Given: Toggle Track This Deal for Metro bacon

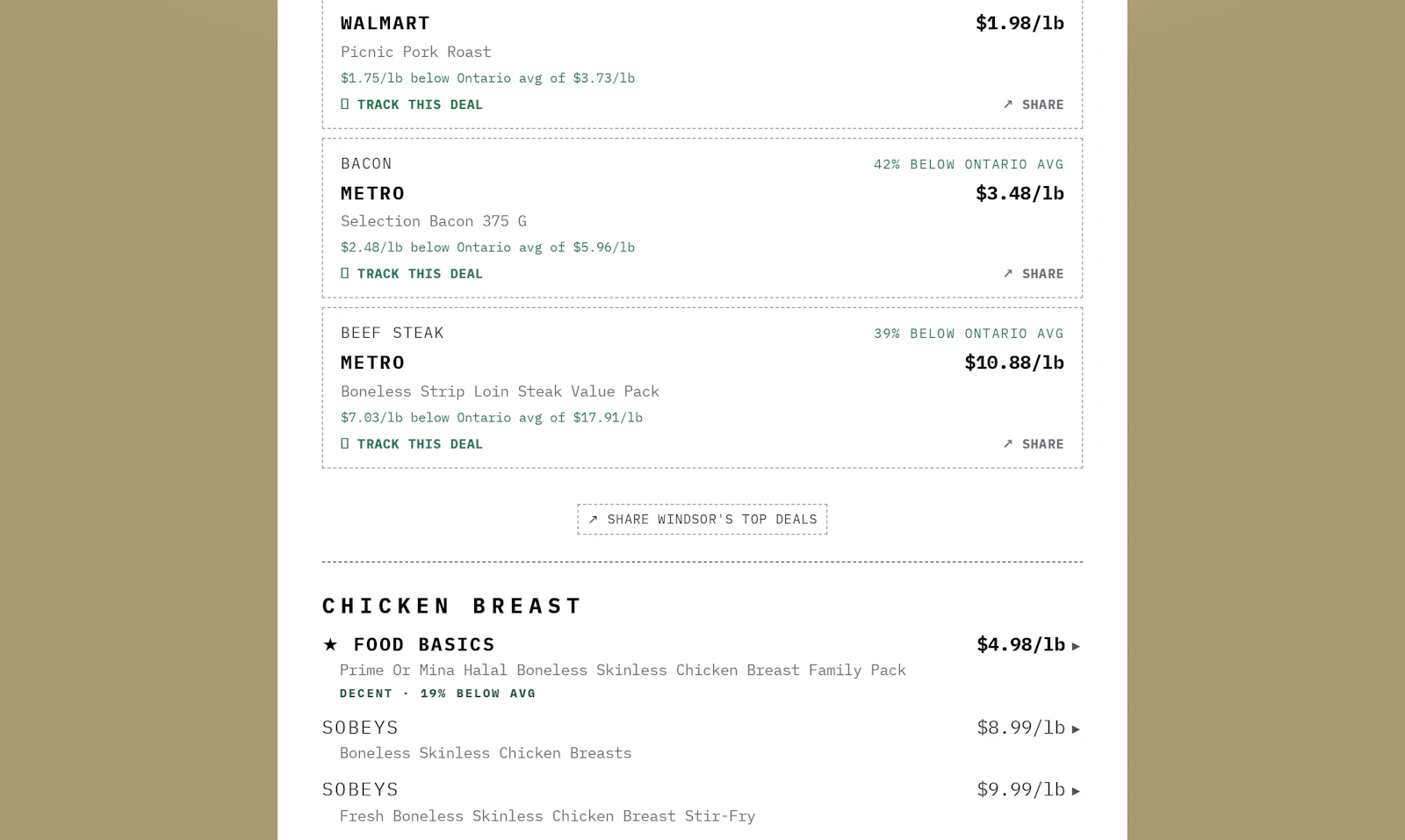Looking at the screenshot, I should click(x=412, y=274).
